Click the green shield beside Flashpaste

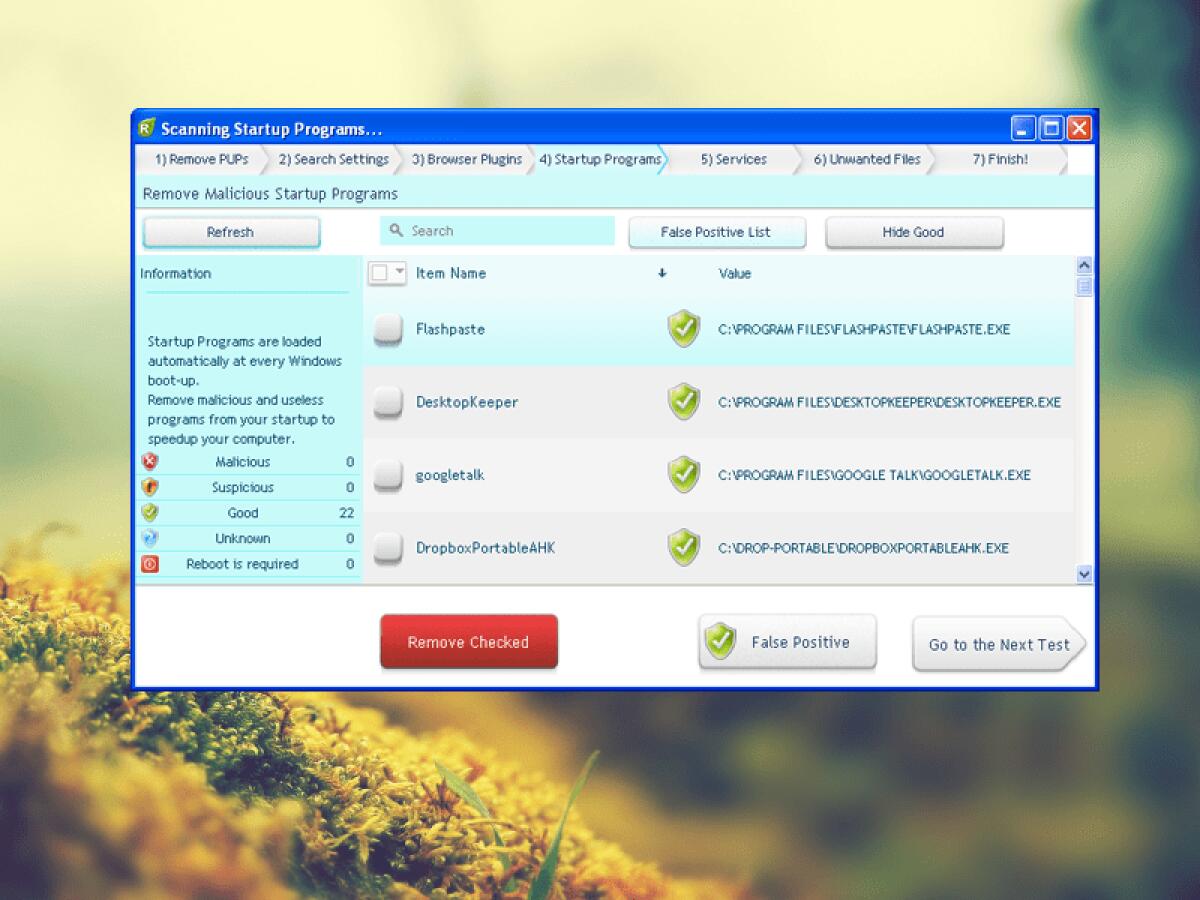(683, 329)
